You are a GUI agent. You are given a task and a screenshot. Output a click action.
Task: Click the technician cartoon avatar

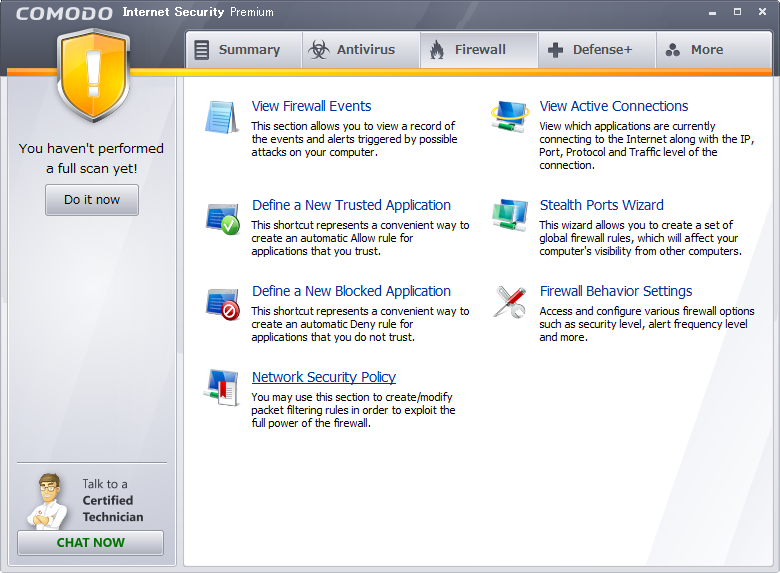coord(45,500)
